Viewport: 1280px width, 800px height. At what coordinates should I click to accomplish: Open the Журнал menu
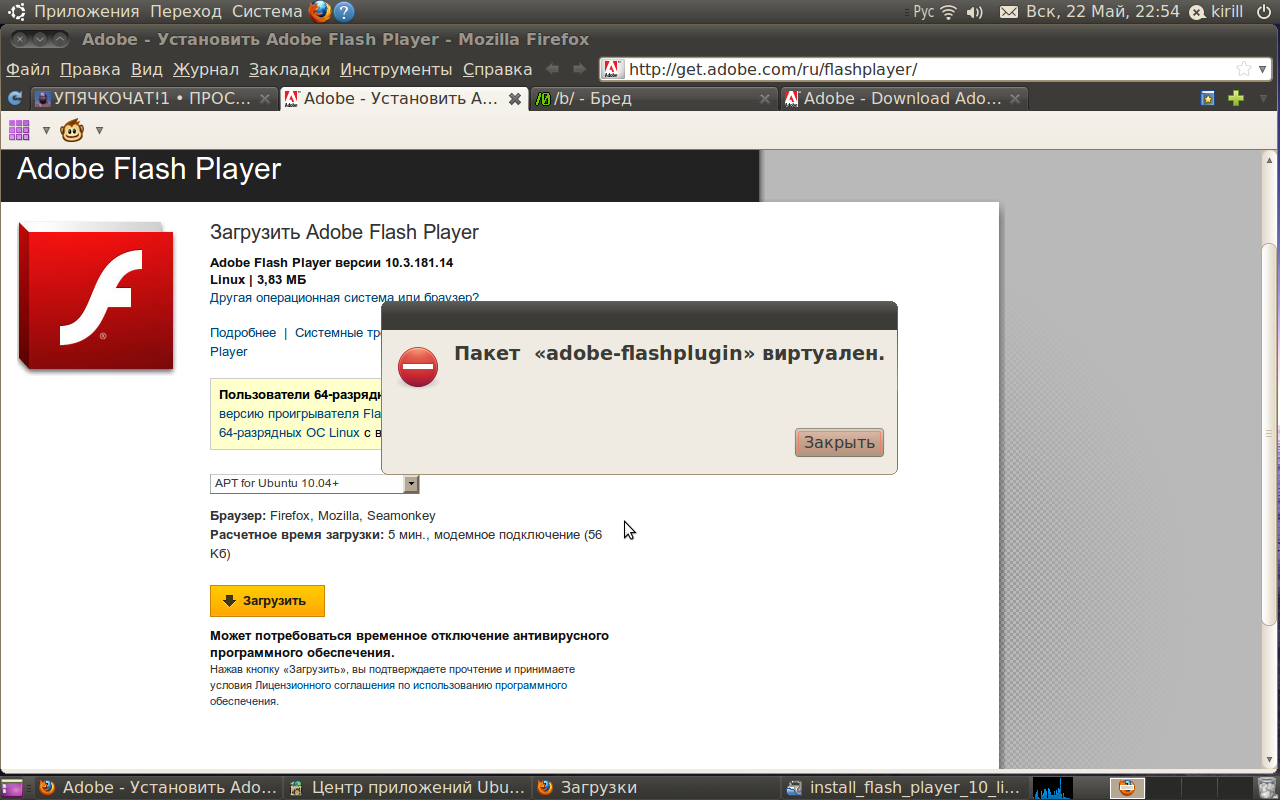(206, 69)
